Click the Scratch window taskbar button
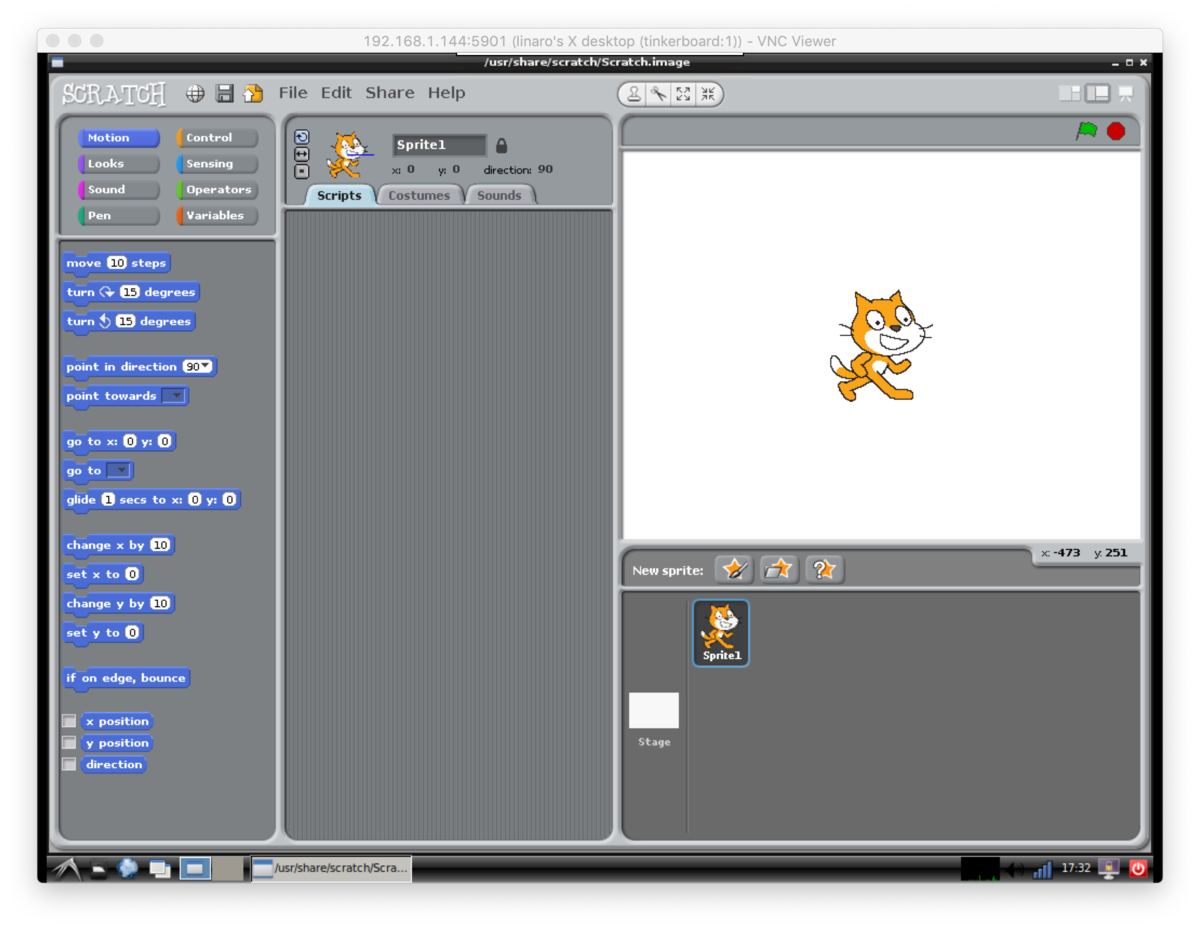This screenshot has width=1200, height=929. [330, 868]
